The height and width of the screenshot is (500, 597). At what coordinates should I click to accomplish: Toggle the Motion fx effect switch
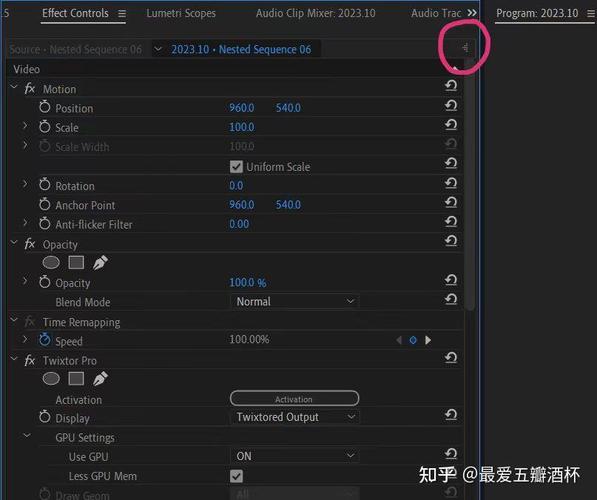pos(30,89)
